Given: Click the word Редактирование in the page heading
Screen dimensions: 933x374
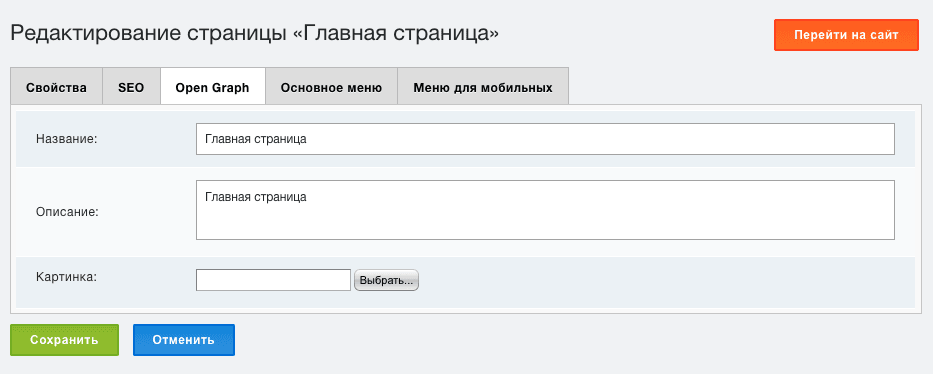Looking at the screenshot, I should (x=96, y=33).
